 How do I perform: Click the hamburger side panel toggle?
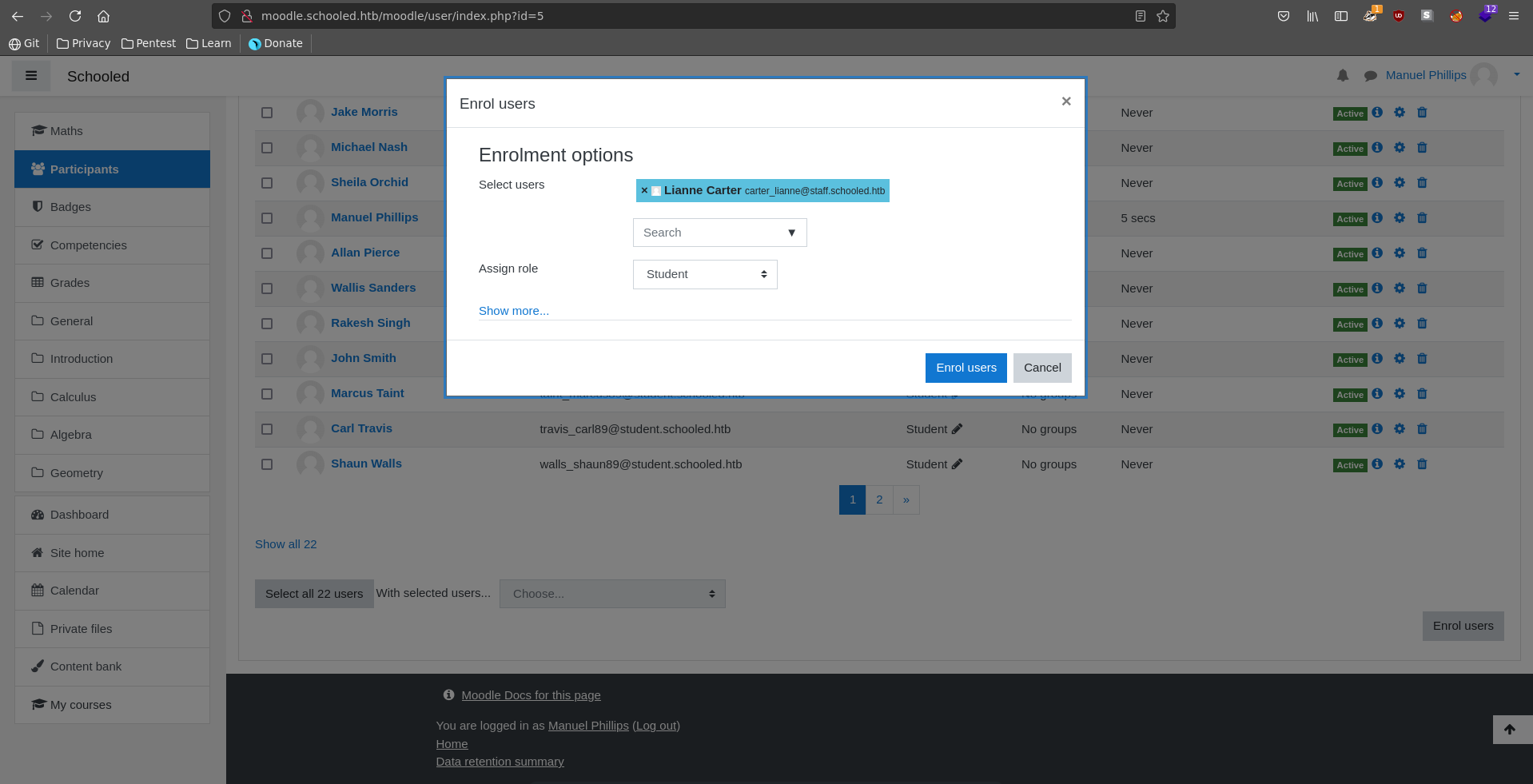click(x=31, y=76)
